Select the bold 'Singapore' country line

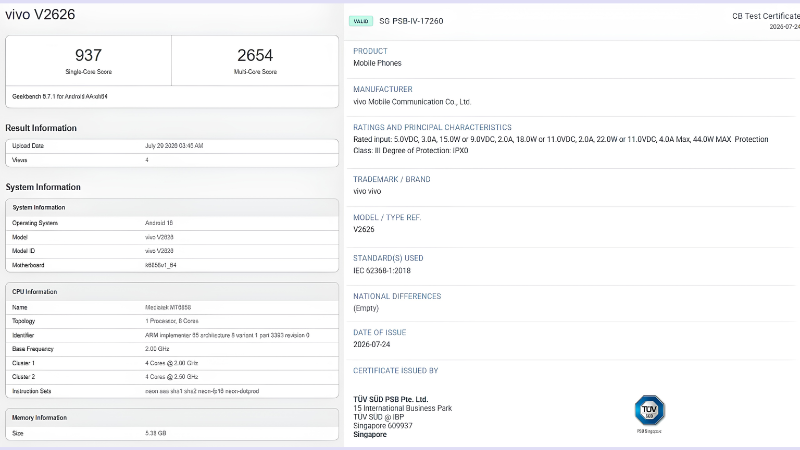point(370,435)
